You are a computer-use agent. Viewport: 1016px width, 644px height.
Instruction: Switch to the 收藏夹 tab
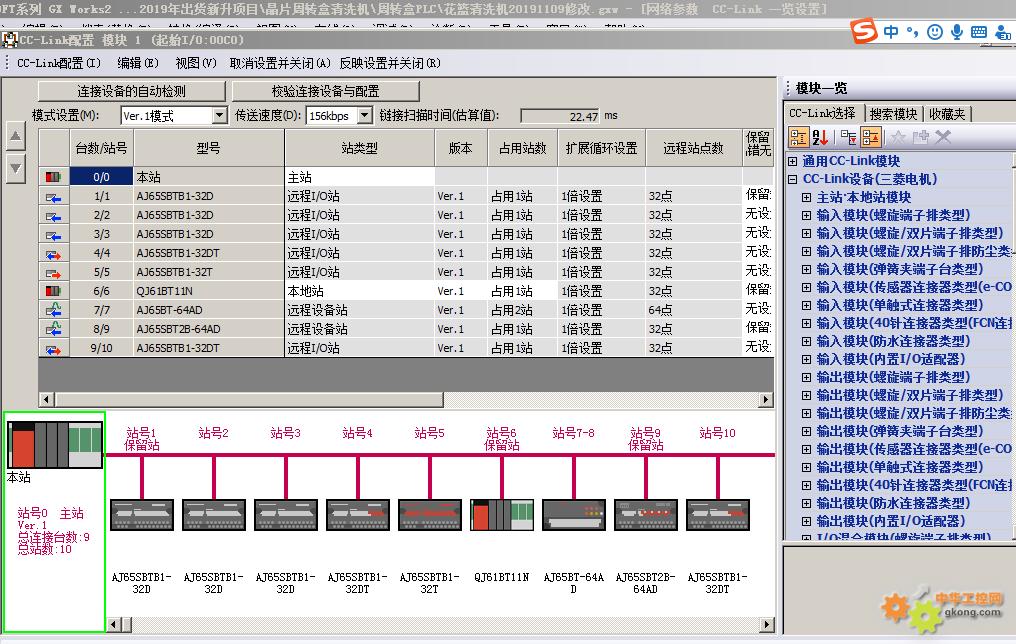coord(947,114)
